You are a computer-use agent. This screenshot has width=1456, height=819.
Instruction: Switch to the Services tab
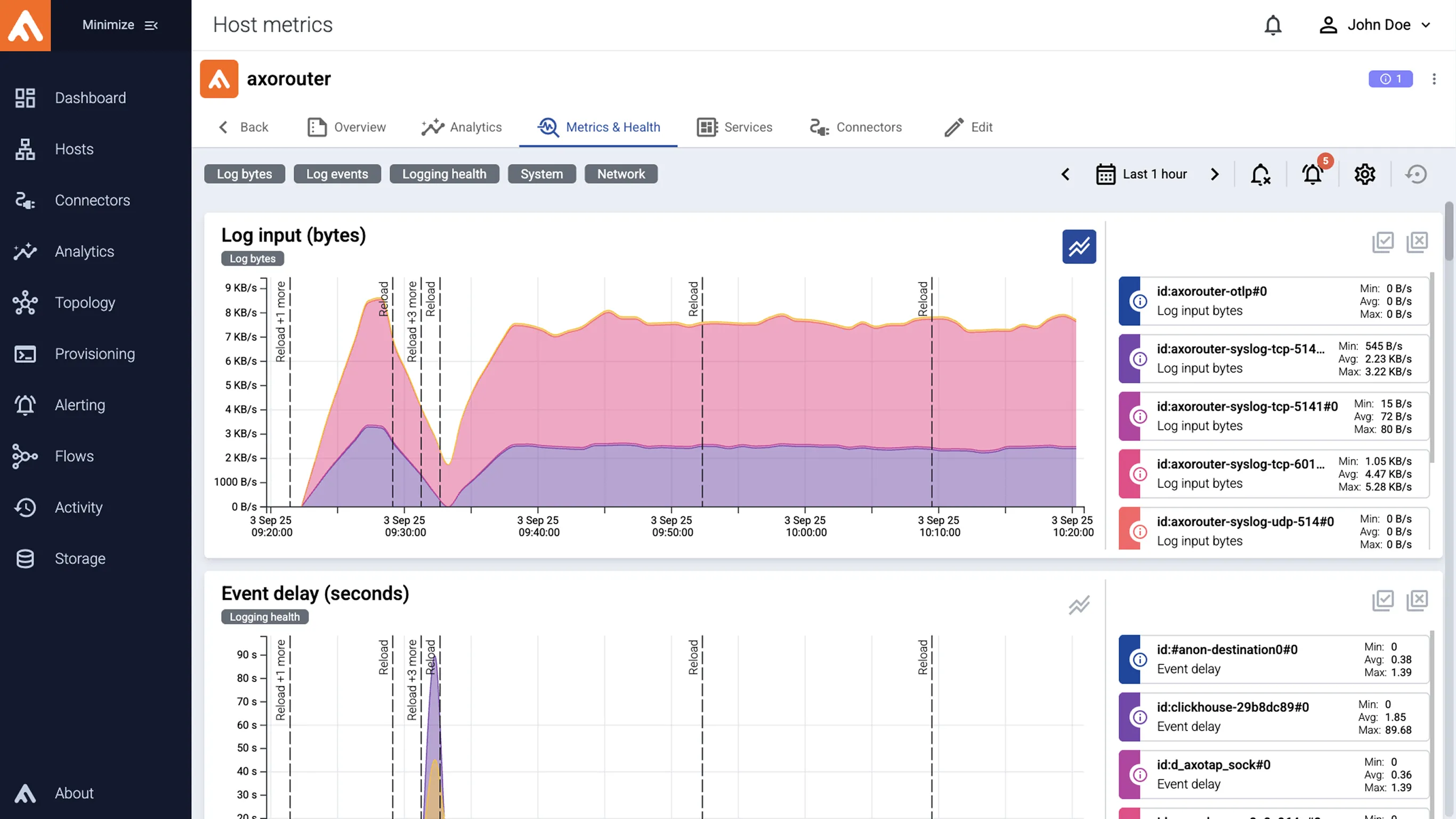(735, 127)
